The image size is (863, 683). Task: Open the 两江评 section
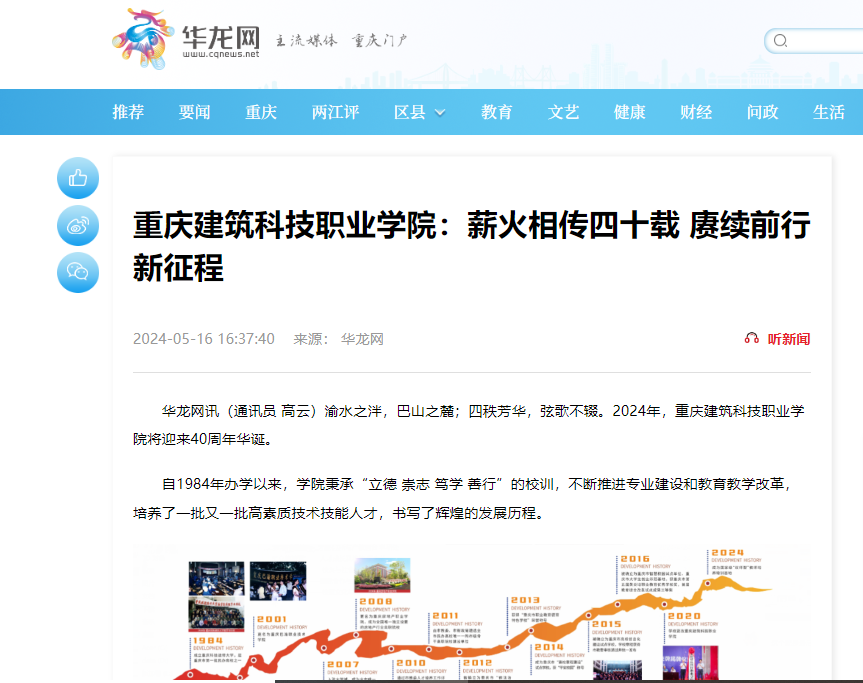pos(335,112)
